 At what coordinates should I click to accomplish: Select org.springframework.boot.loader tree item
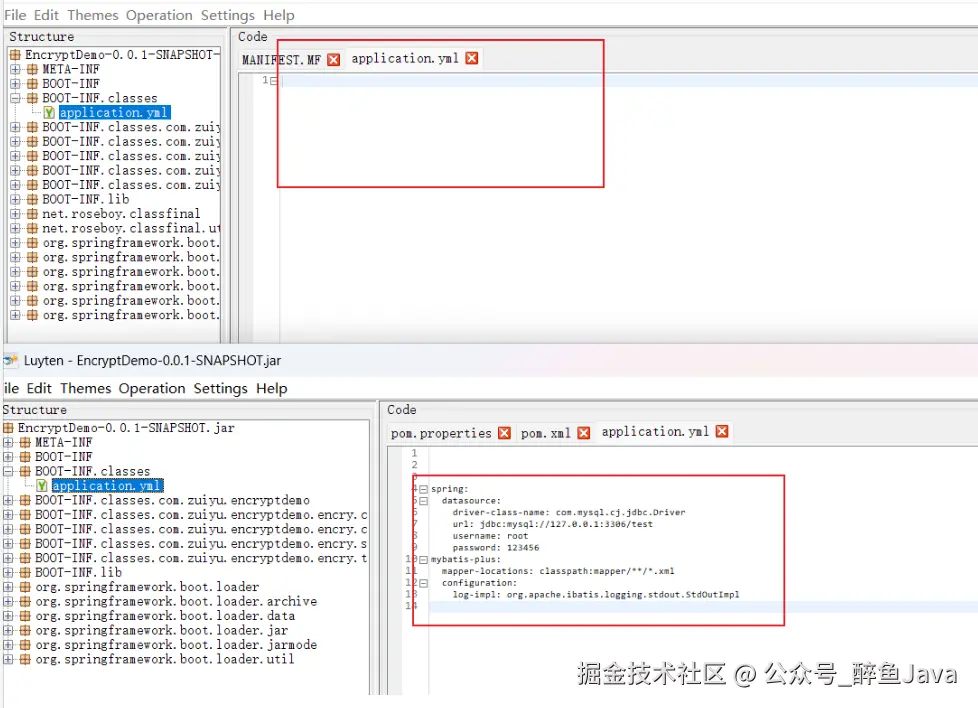[147, 587]
